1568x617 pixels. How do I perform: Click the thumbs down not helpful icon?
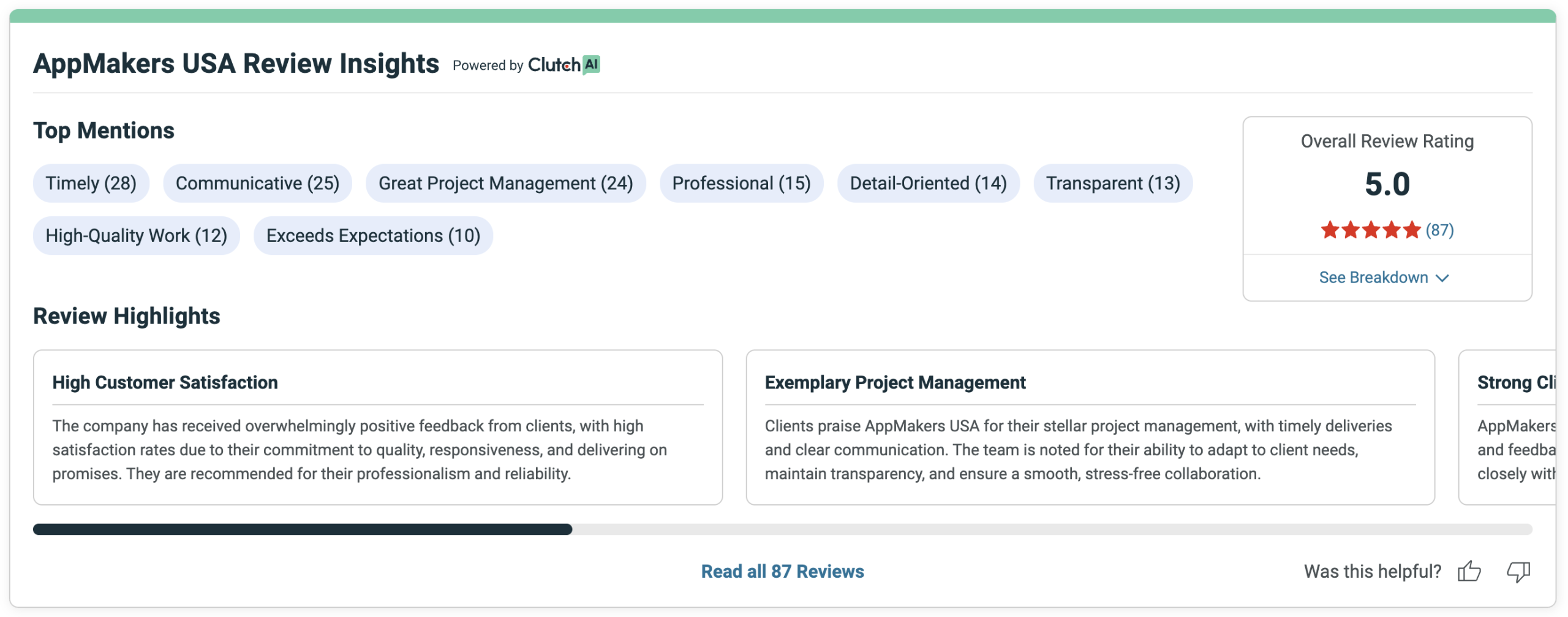coord(1518,571)
